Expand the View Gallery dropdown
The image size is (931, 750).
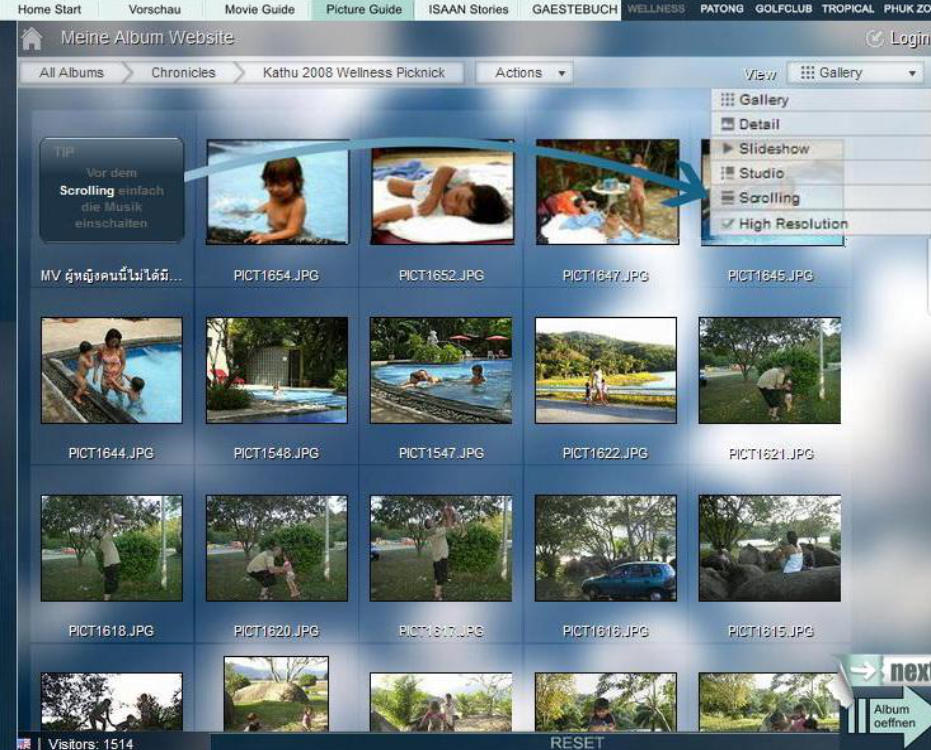855,73
